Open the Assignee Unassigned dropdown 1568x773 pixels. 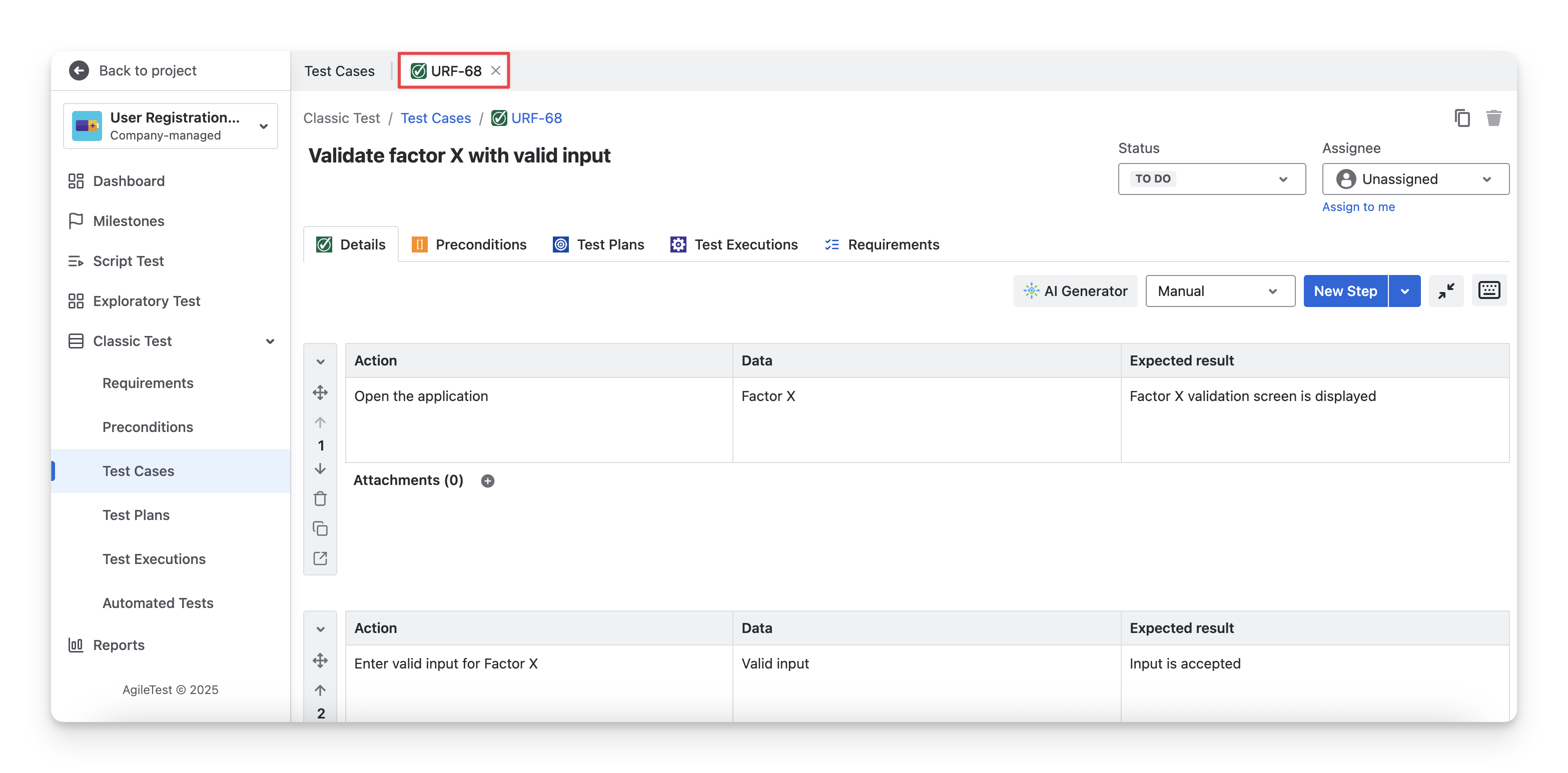click(1415, 179)
